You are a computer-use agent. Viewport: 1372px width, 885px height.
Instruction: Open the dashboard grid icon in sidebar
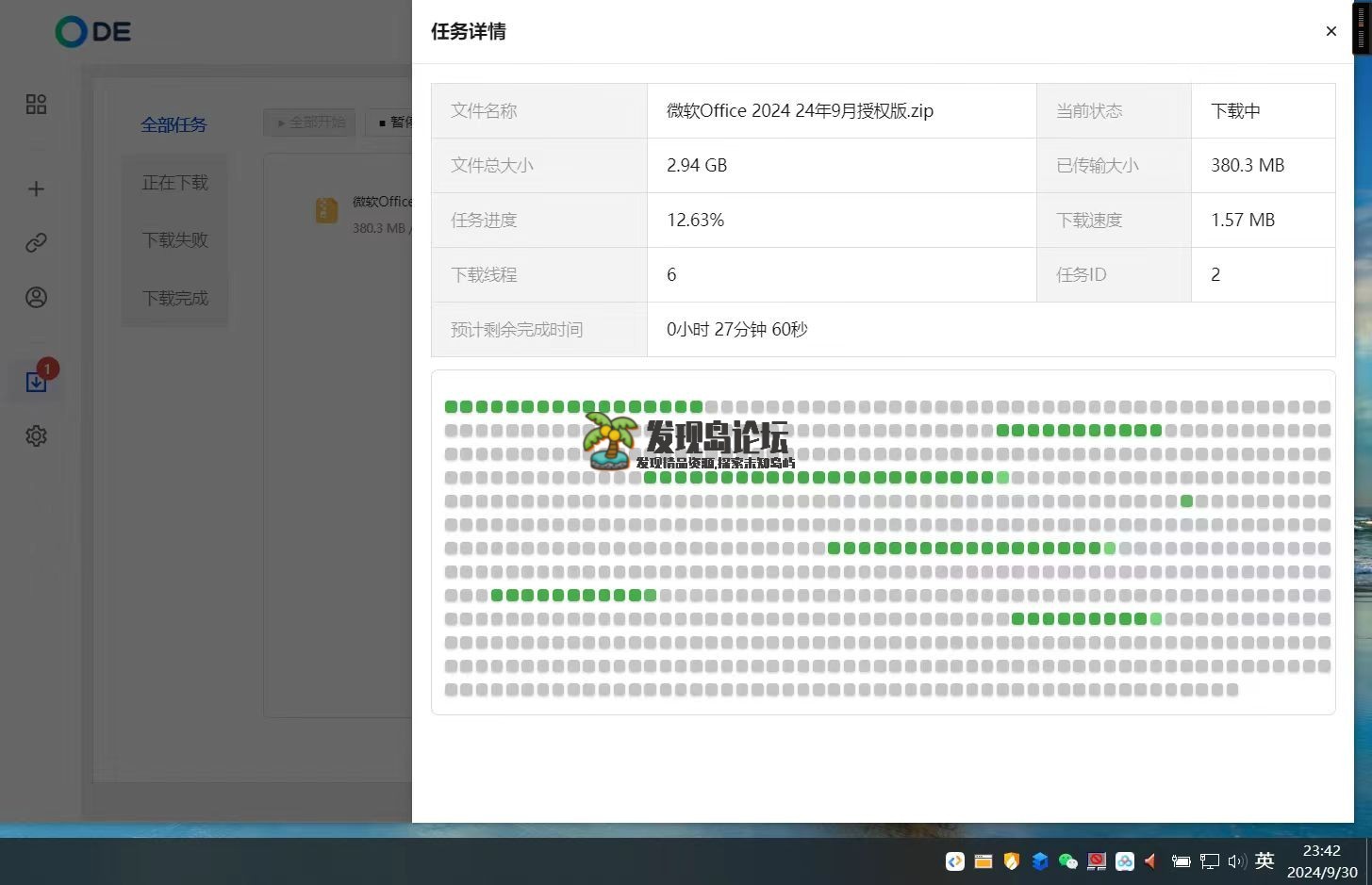36,104
